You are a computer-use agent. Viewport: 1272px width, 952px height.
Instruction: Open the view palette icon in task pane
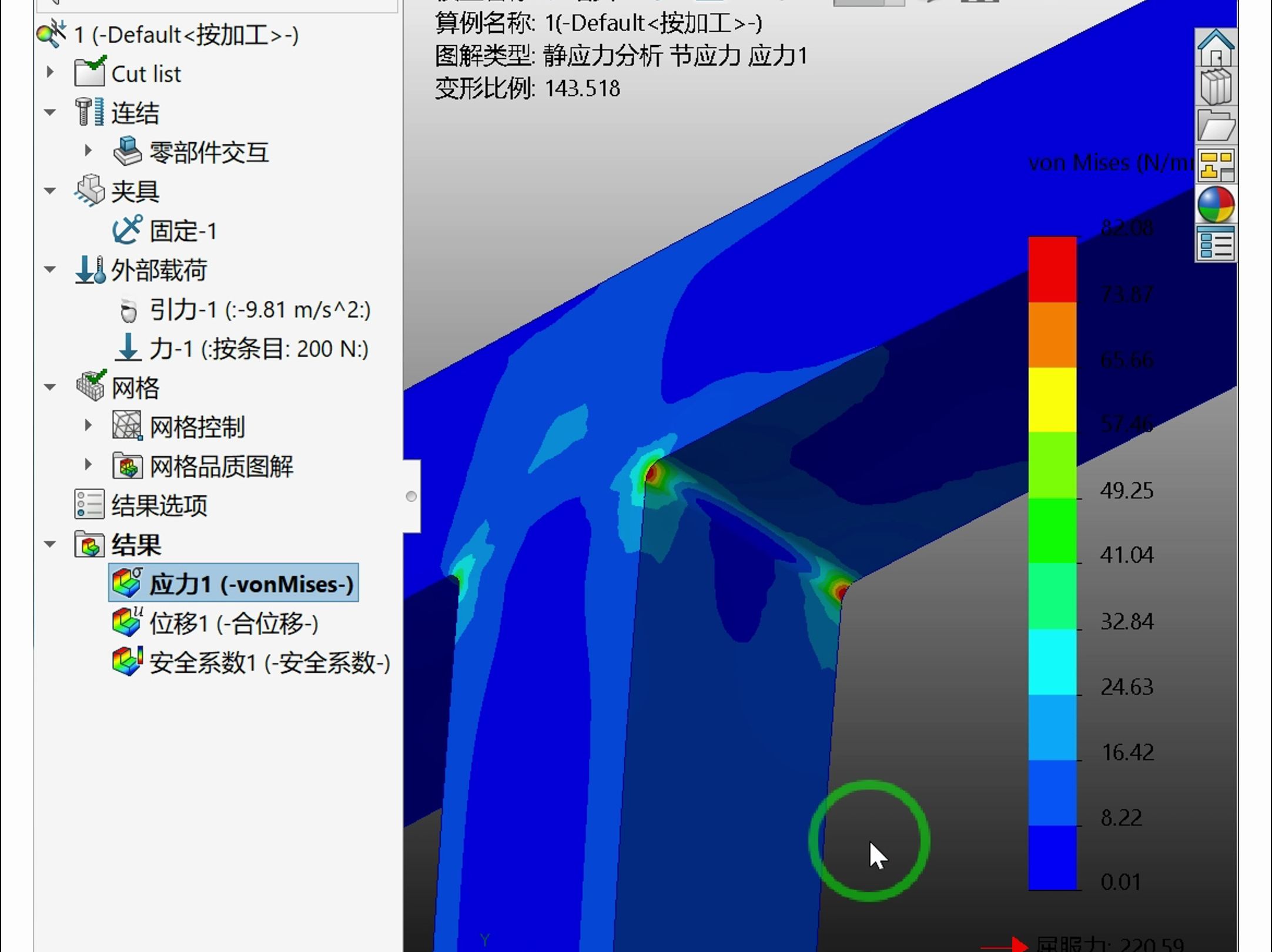click(x=1216, y=166)
